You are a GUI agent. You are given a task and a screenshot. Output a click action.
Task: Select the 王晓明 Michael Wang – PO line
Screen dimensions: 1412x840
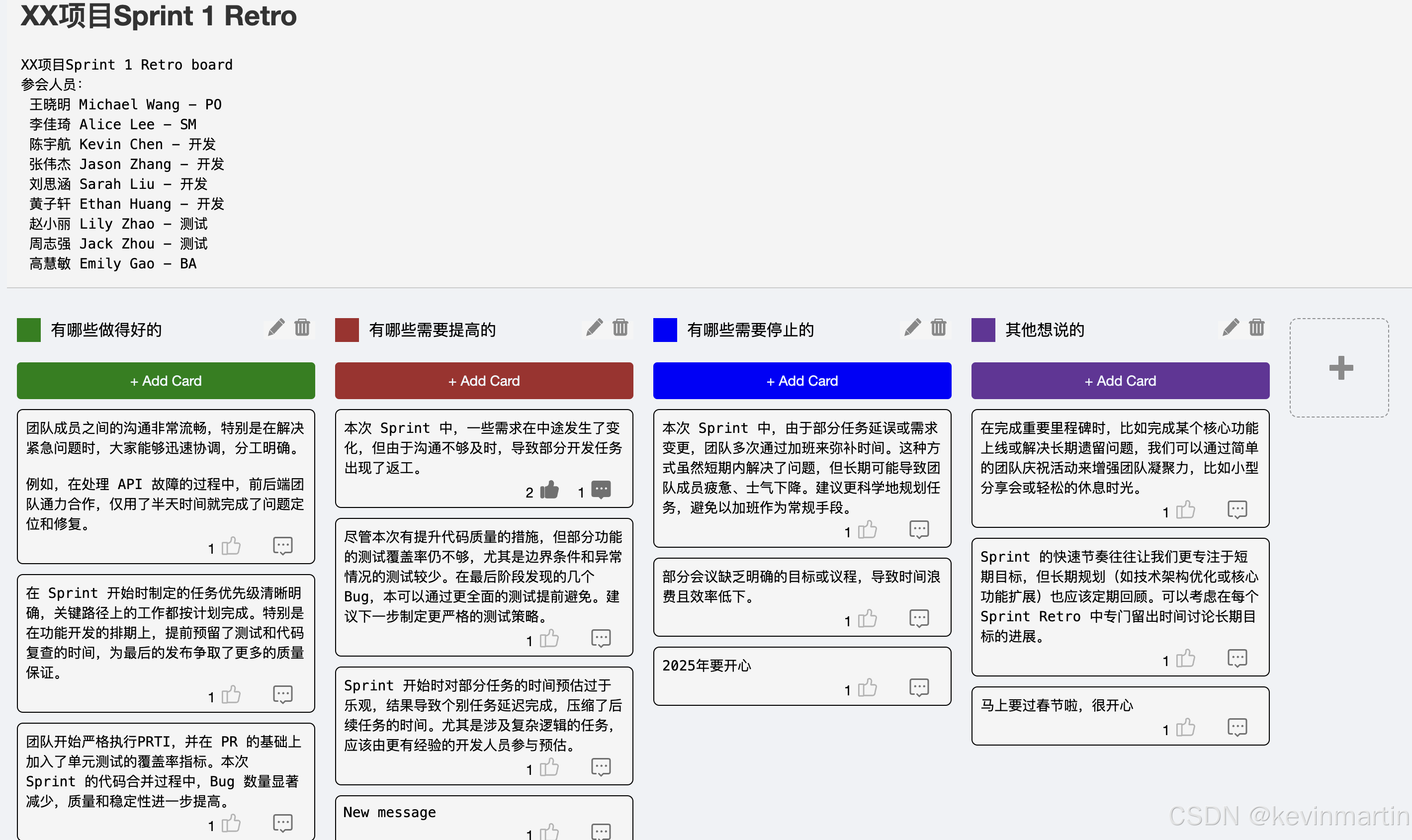point(126,105)
